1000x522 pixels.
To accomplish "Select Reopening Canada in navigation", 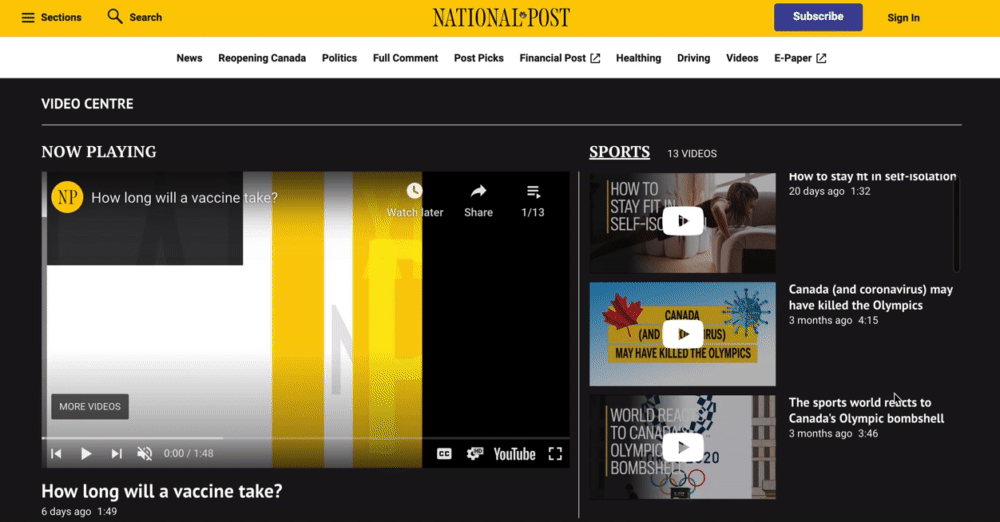I will click(262, 58).
